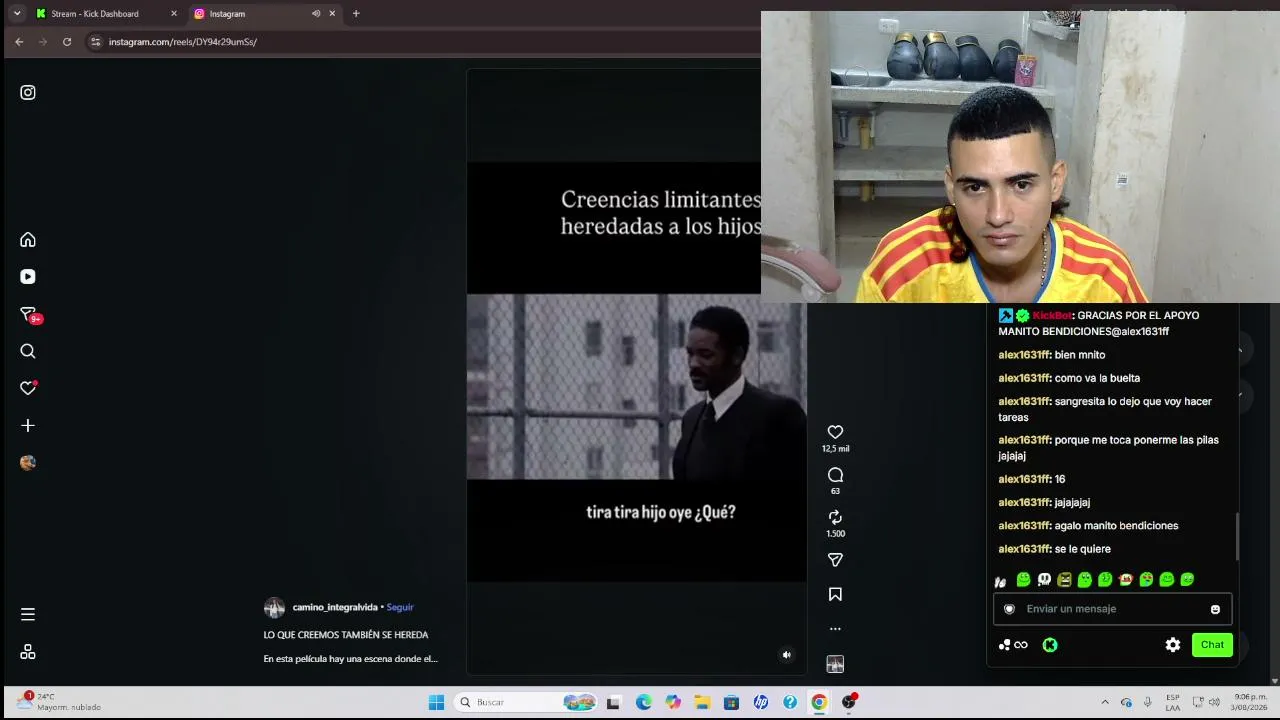Mute the Instagram tab via its speaker icon
Image resolution: width=1280 pixels, height=720 pixels.
tap(316, 14)
